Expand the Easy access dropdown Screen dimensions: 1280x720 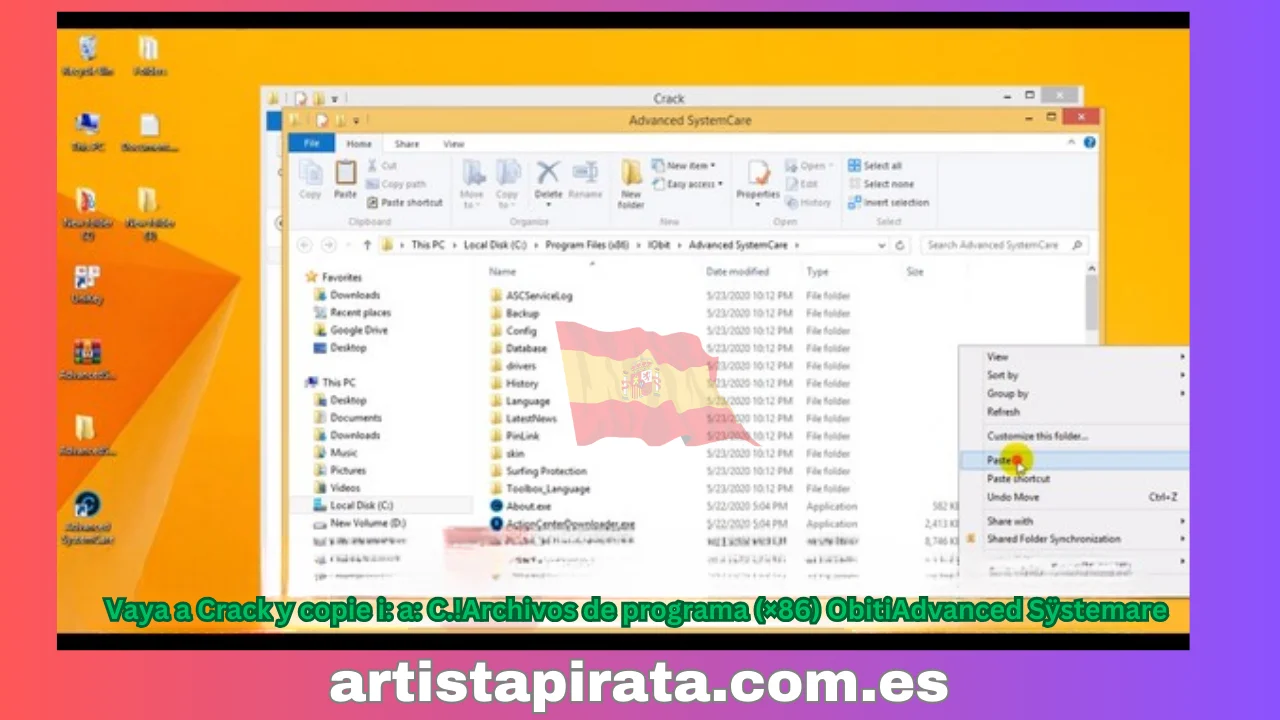pyautogui.click(x=687, y=184)
